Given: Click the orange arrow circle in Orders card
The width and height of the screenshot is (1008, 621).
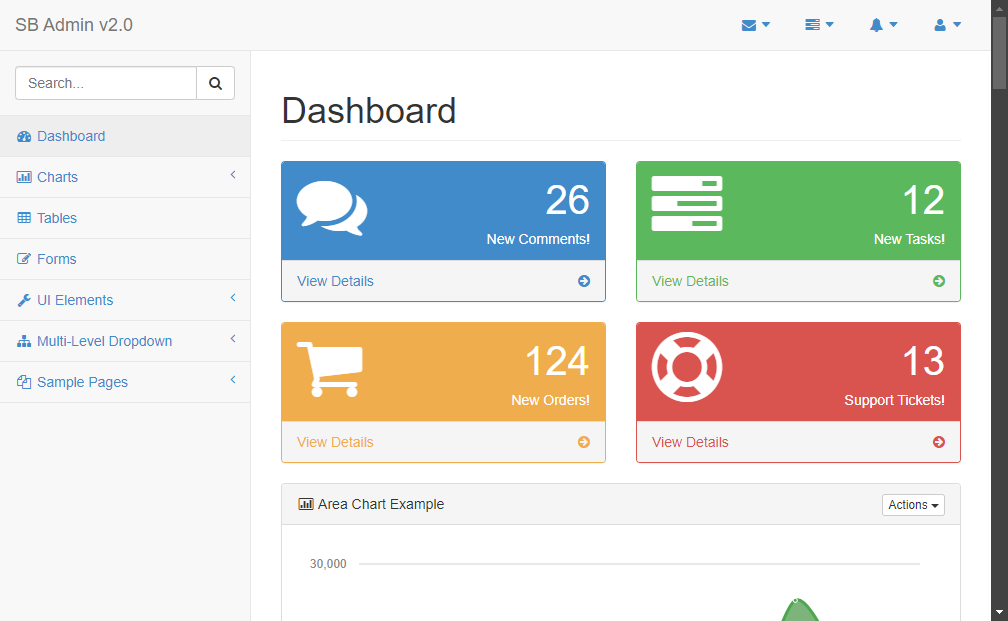Looking at the screenshot, I should pos(584,442).
